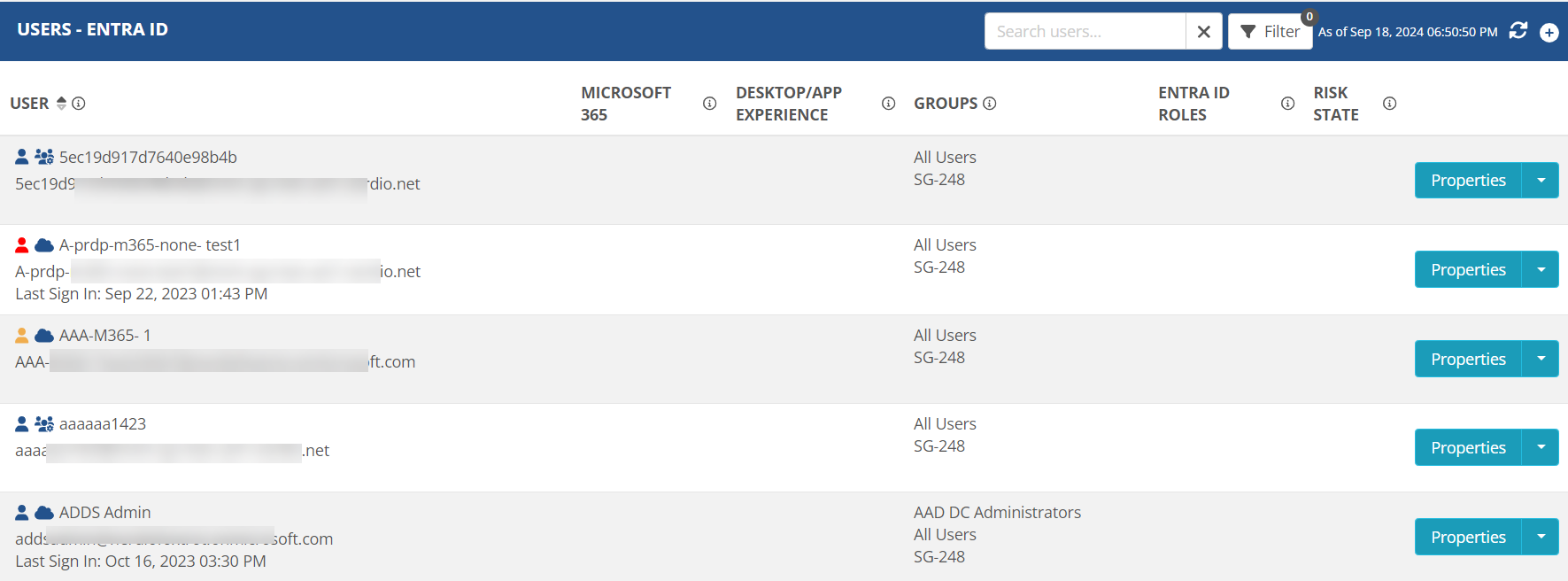The height and width of the screenshot is (581, 1568).
Task: Show info for the Desktop/App Experience column
Action: pos(888,104)
